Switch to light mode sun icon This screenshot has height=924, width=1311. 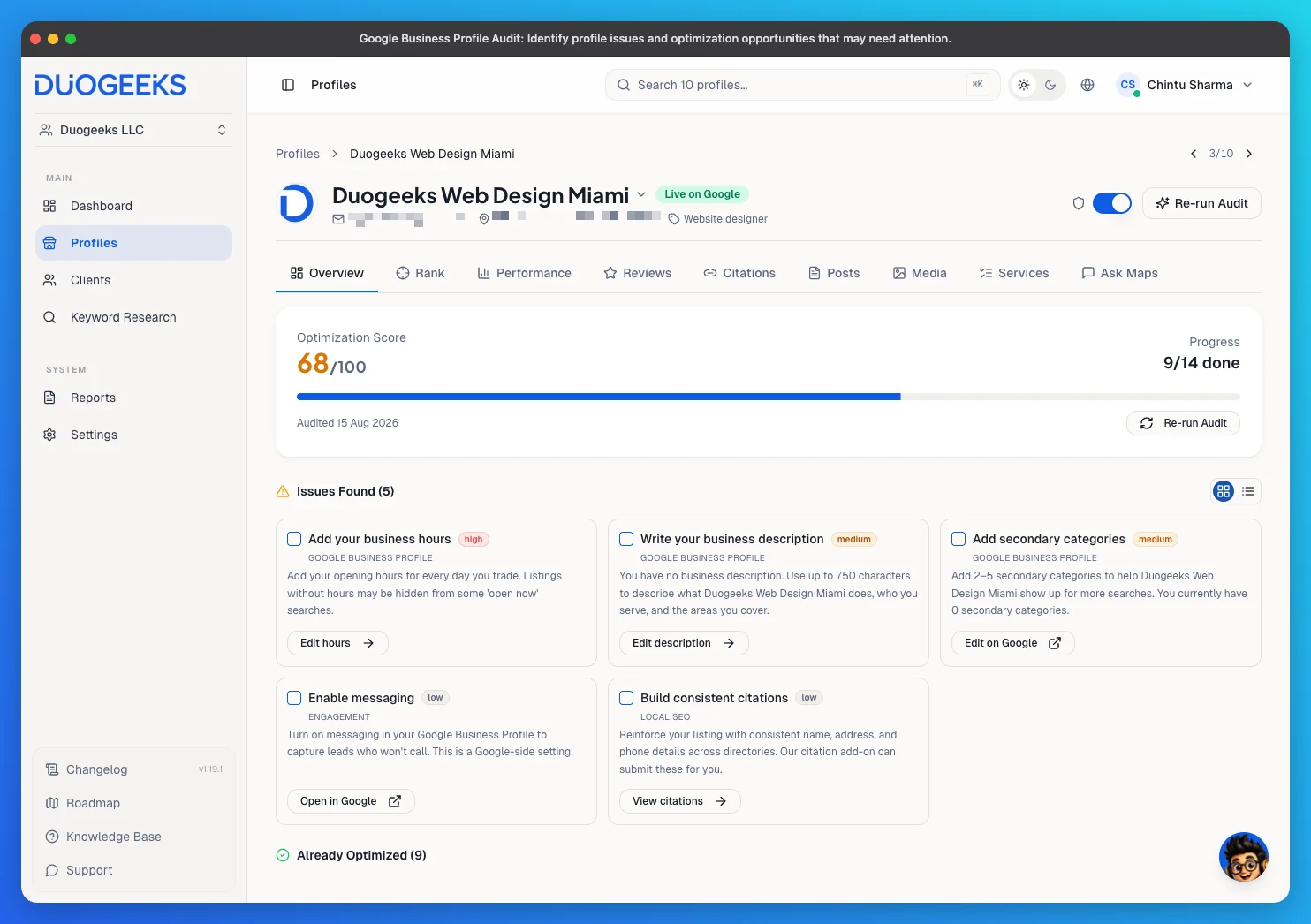pos(1024,85)
